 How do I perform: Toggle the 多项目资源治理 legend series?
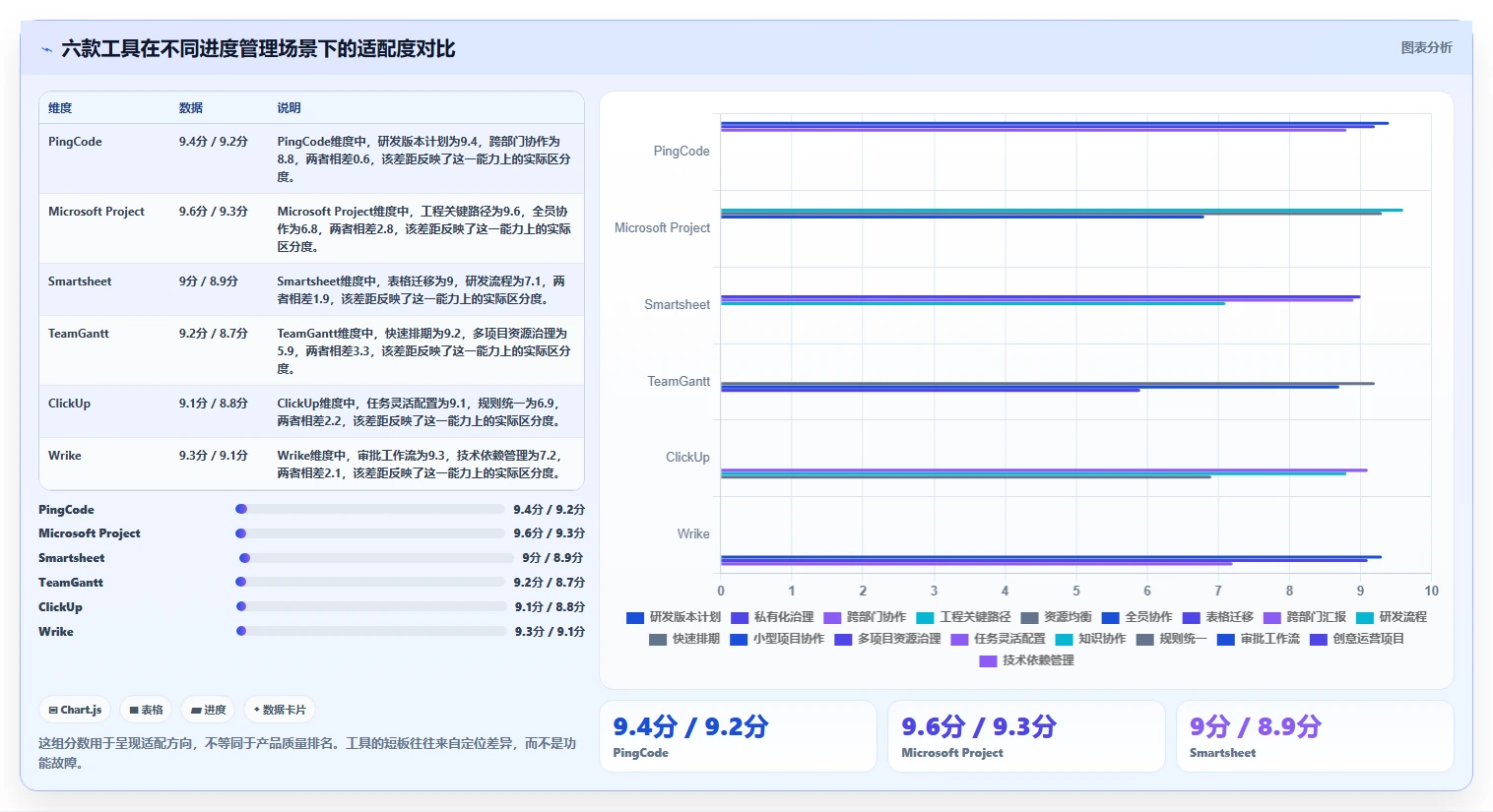[x=887, y=639]
